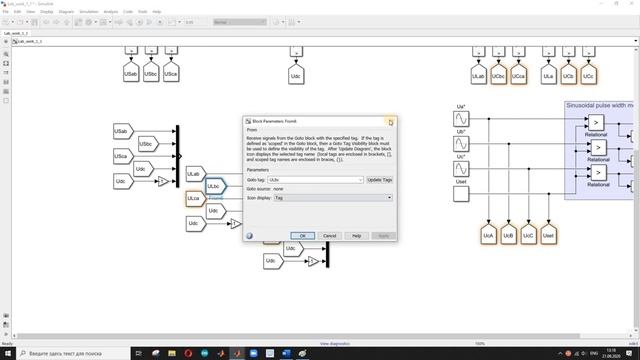Click the Update Tags button
This screenshot has width=640, height=360.
(380, 180)
